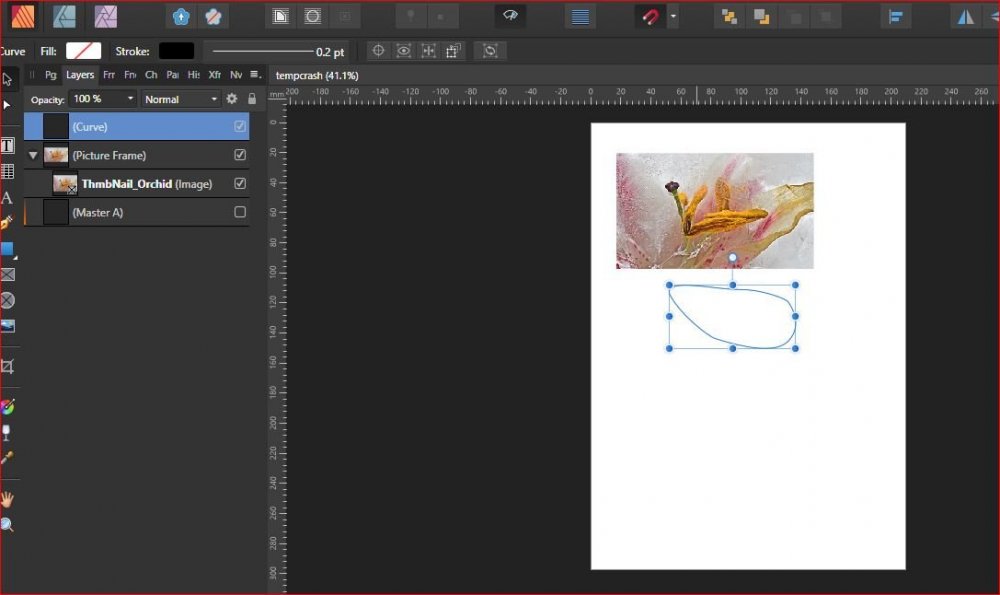Select the Frame Text tool
Viewport: 1000px width, 595px height.
coord(7,146)
